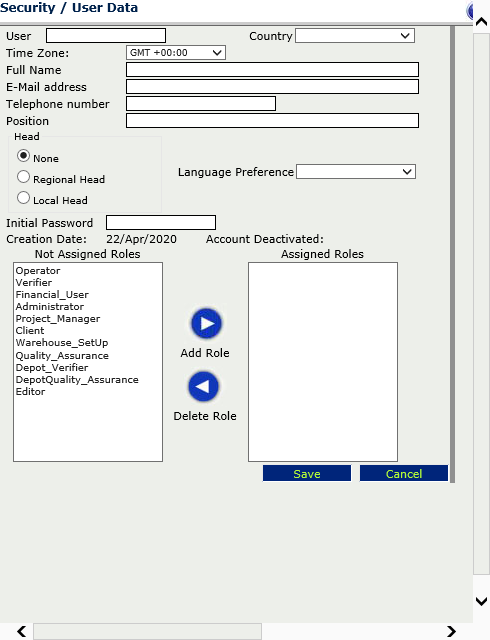The height and width of the screenshot is (640, 490).
Task: Click the Full Name input field
Action: pos(272,69)
